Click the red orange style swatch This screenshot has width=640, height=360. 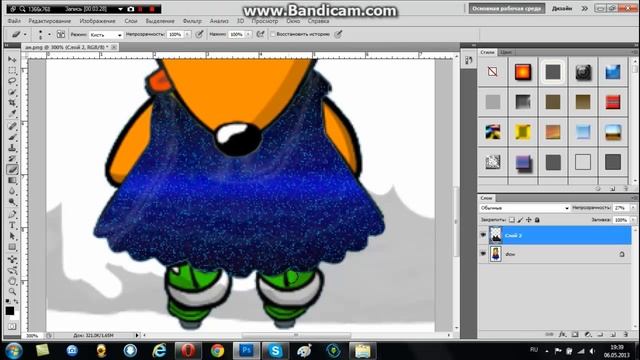(x=523, y=72)
